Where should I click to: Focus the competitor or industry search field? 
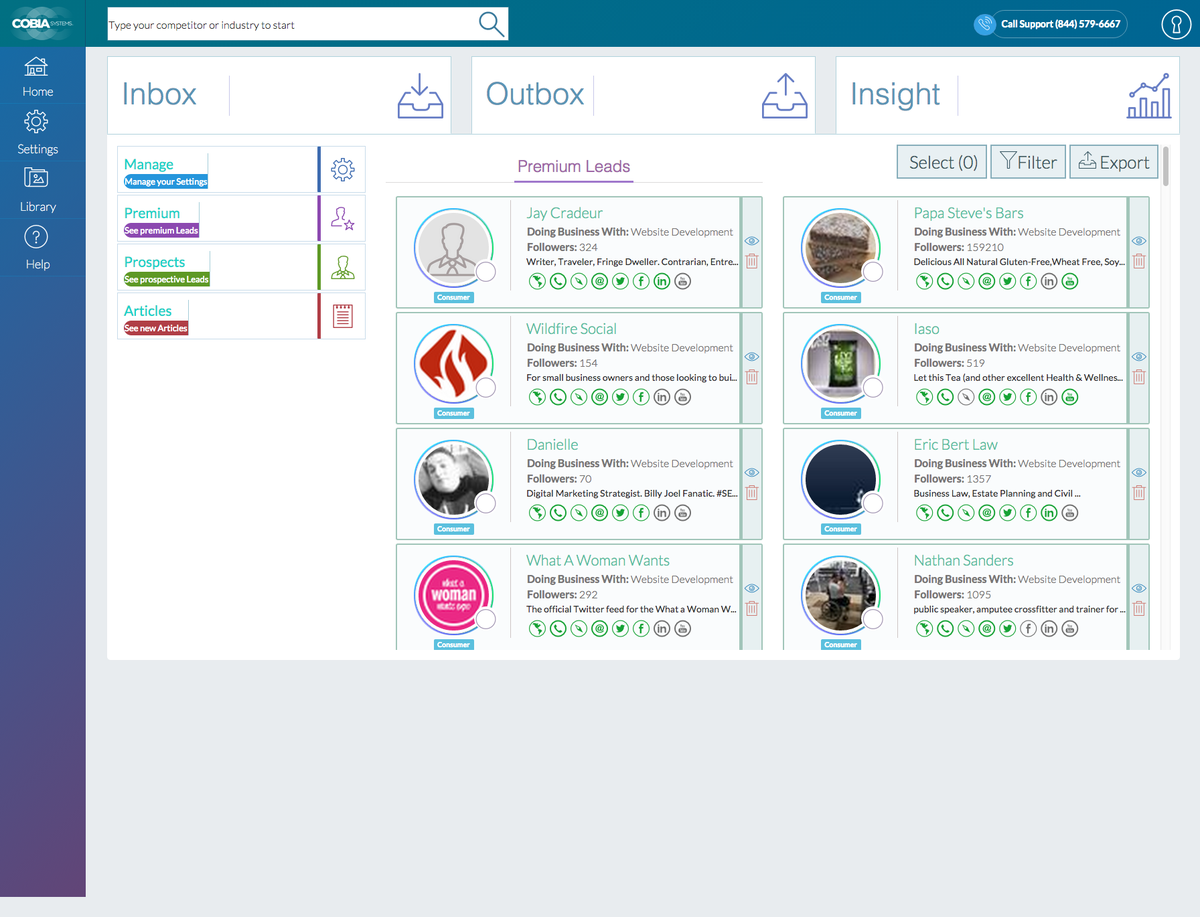click(x=293, y=25)
